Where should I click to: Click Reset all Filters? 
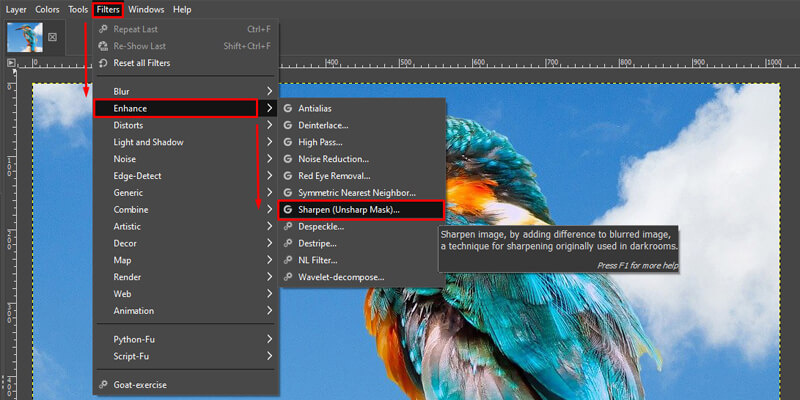[x=186, y=63]
